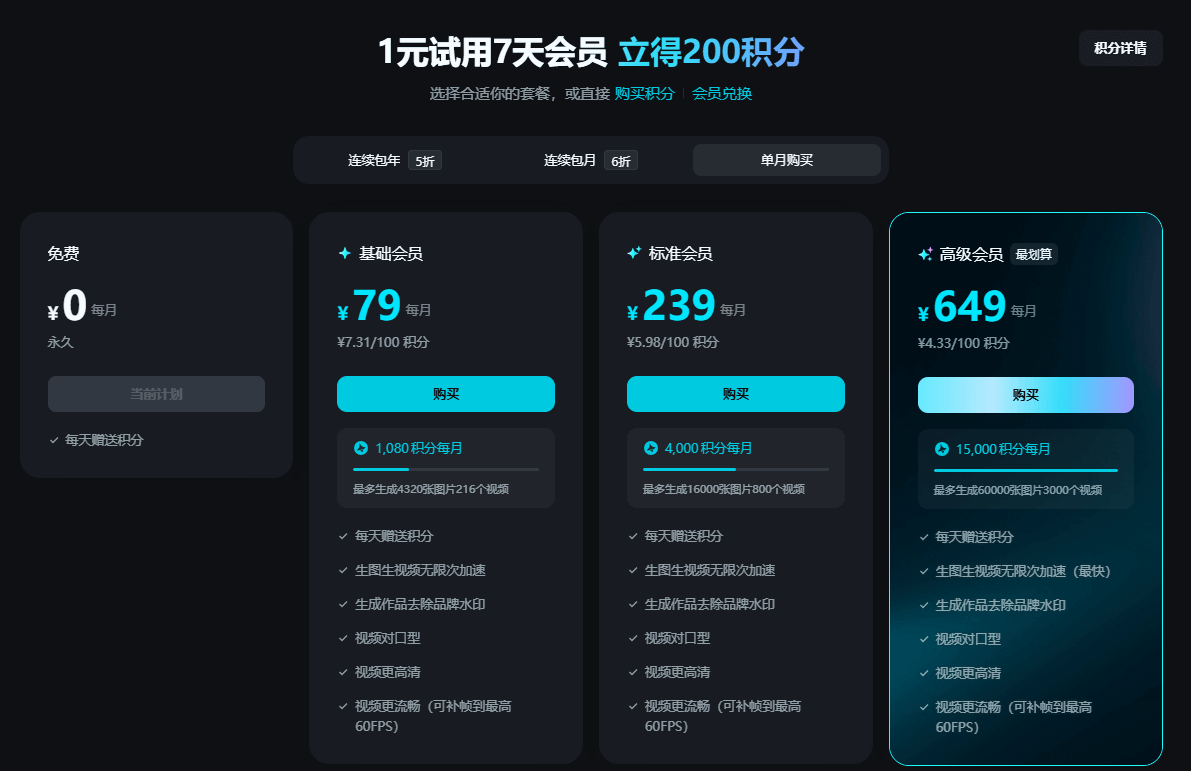The width and height of the screenshot is (1191, 771).
Task: Click the sparkle icon beside 基础会员
Action: [x=344, y=253]
